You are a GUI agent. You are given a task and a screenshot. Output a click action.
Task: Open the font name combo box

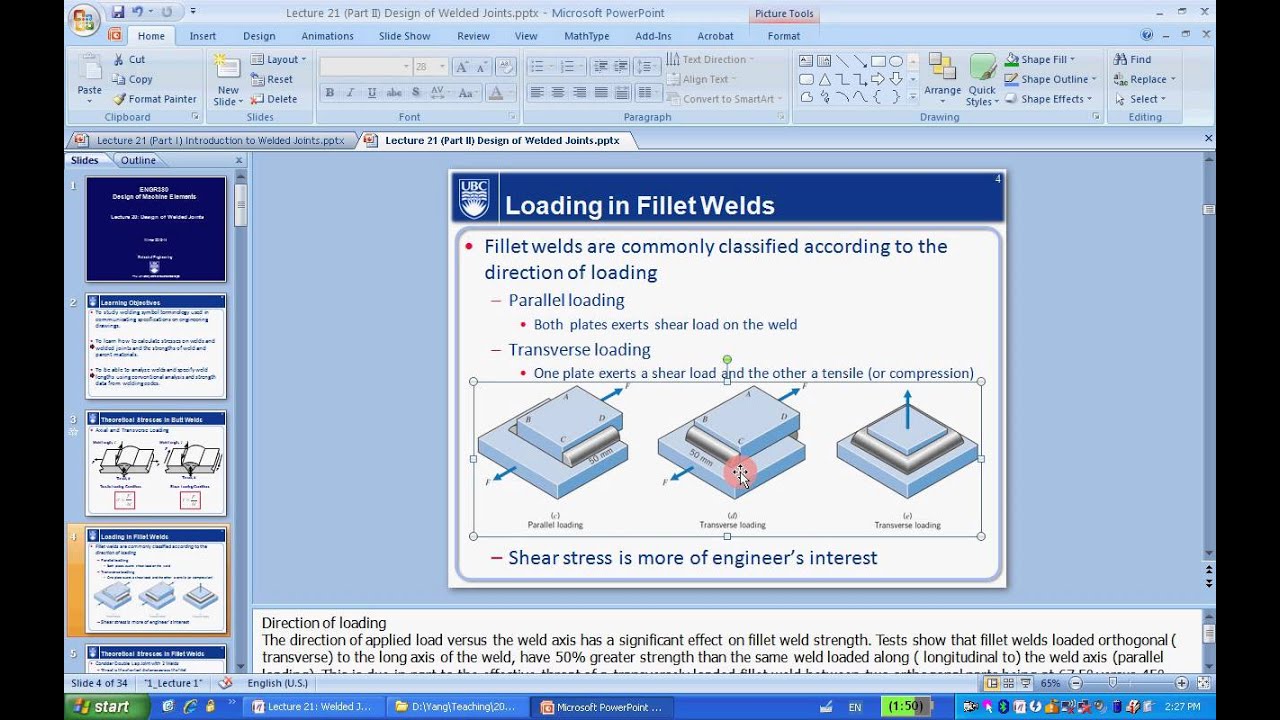(x=366, y=66)
